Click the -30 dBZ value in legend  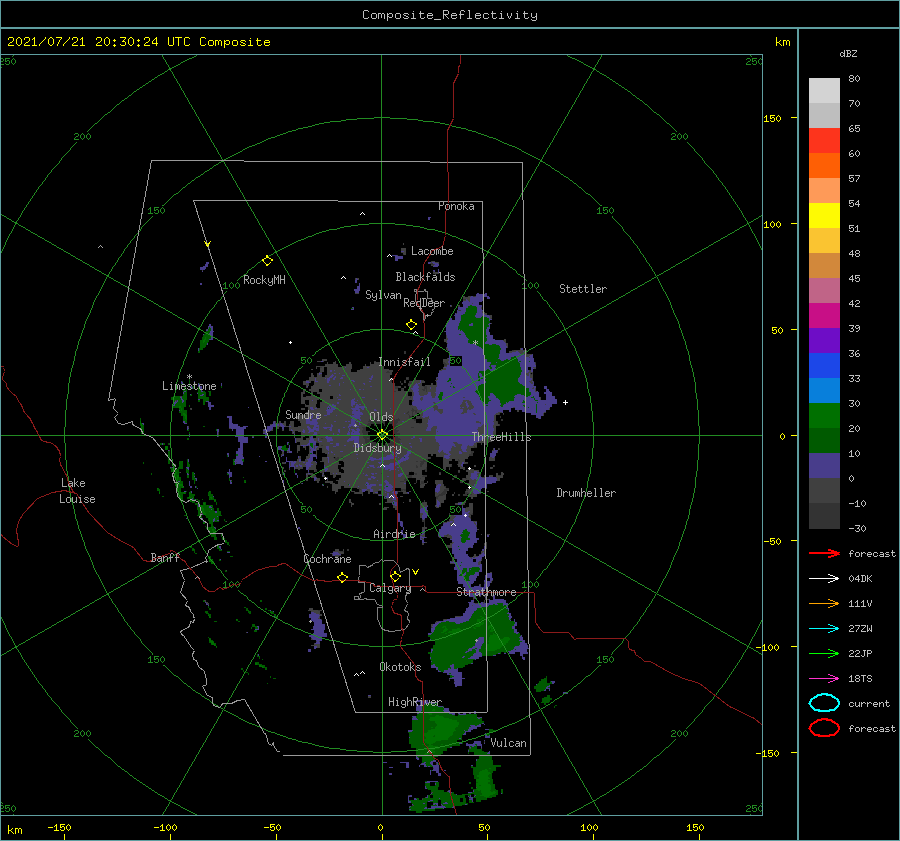point(857,528)
